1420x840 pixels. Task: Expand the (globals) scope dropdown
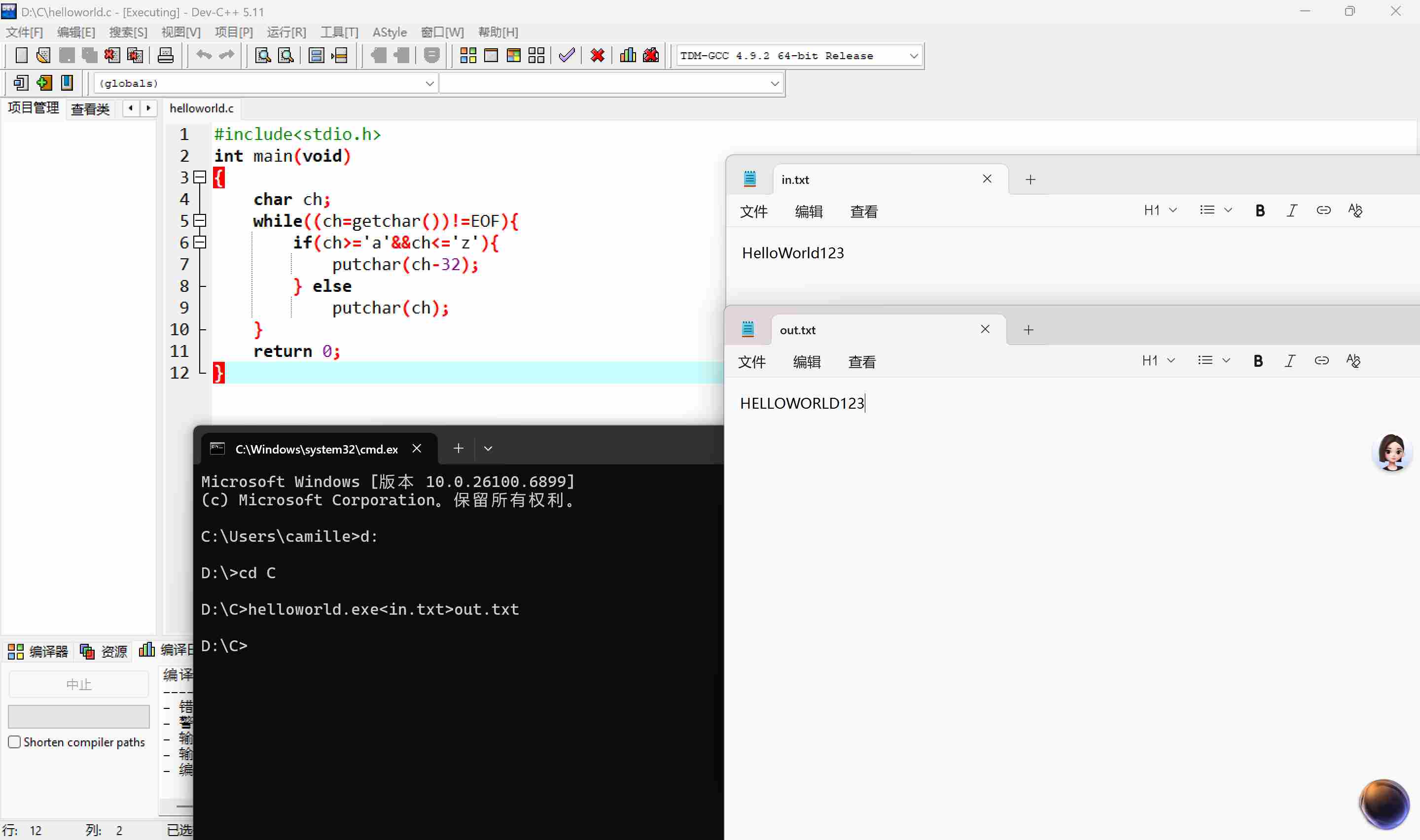pos(429,84)
